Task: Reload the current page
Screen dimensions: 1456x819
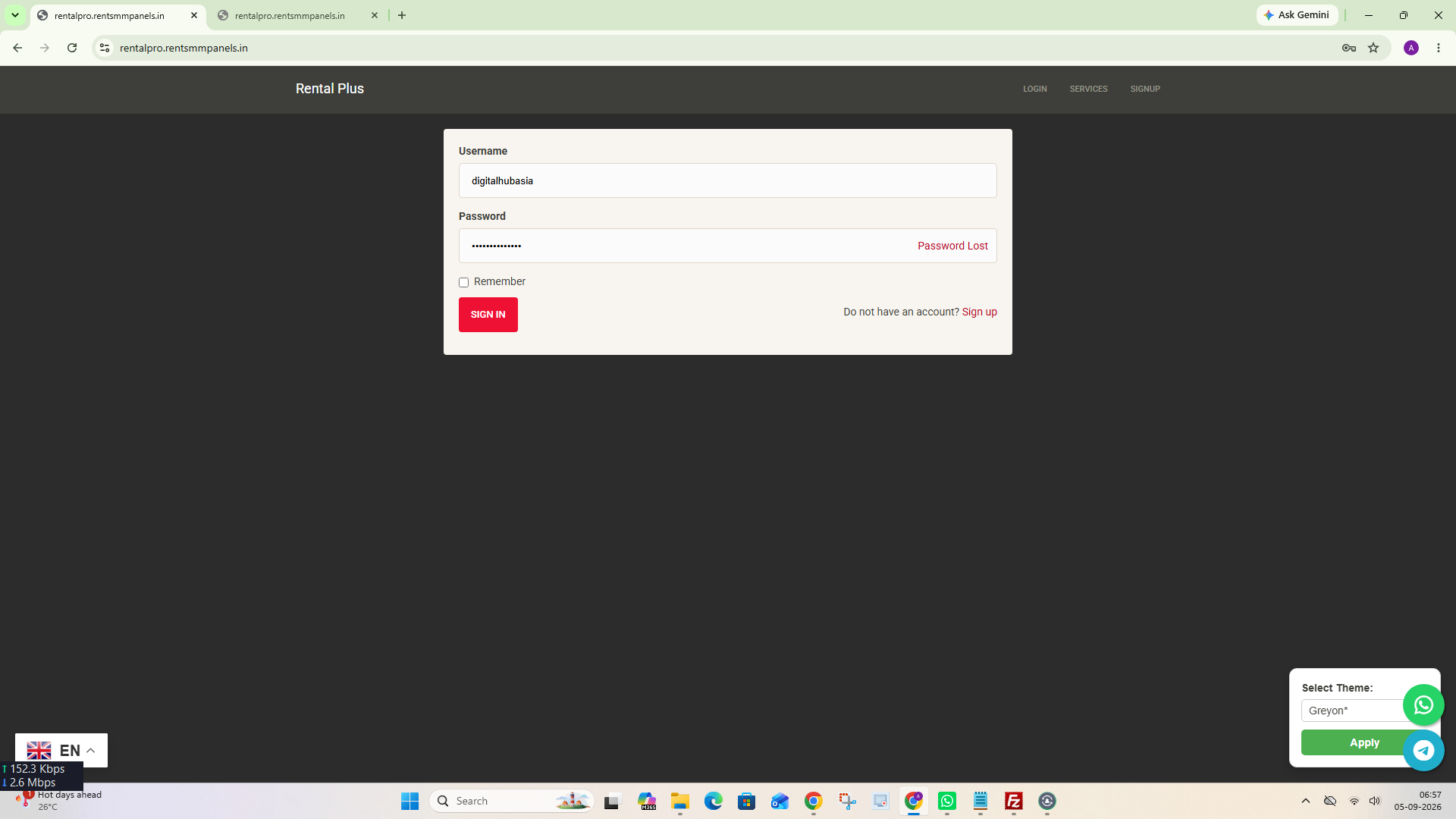Action: pos(72,48)
